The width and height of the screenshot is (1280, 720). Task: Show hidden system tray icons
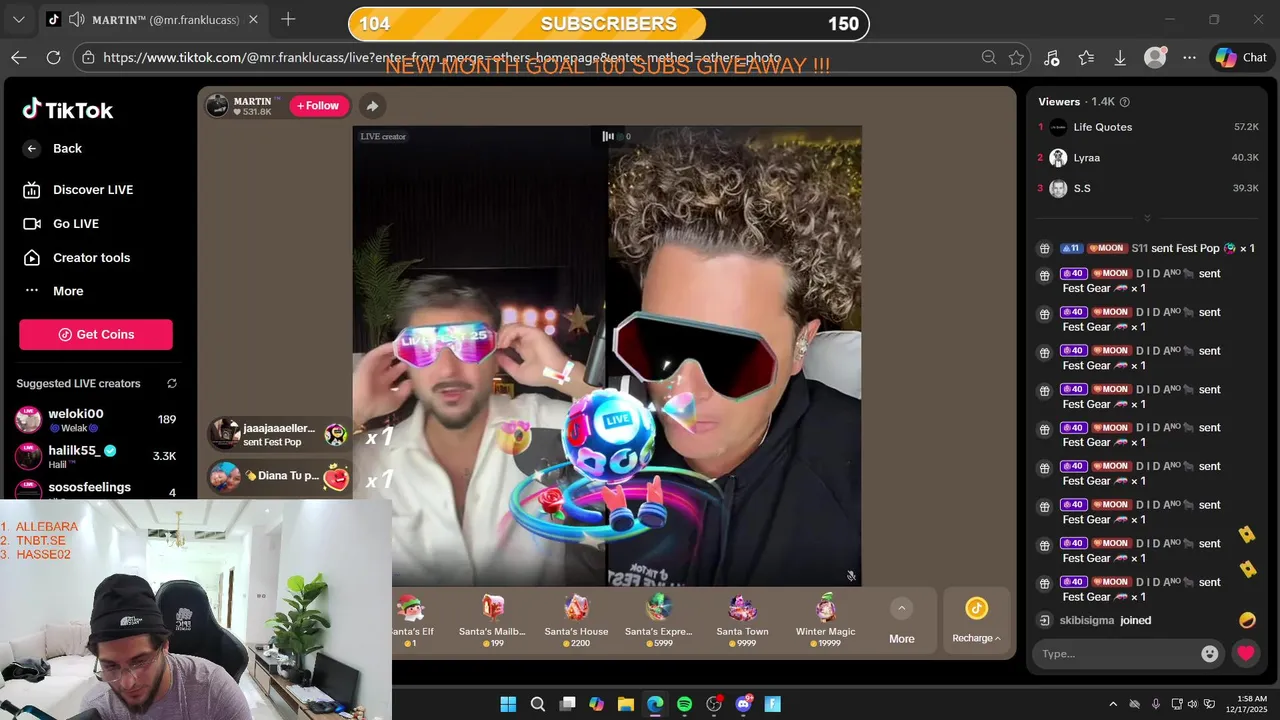point(1113,704)
